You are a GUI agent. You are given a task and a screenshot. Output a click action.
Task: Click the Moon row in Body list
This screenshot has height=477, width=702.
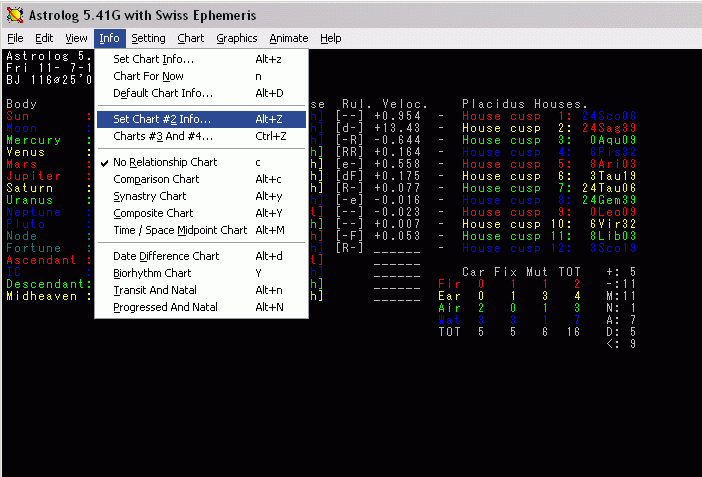pos(21,128)
